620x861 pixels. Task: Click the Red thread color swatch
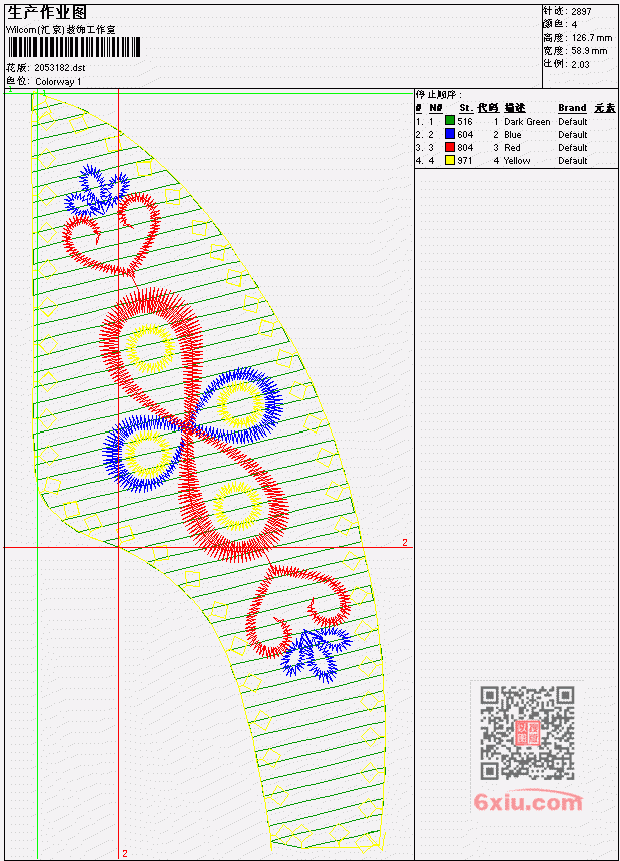coord(450,147)
